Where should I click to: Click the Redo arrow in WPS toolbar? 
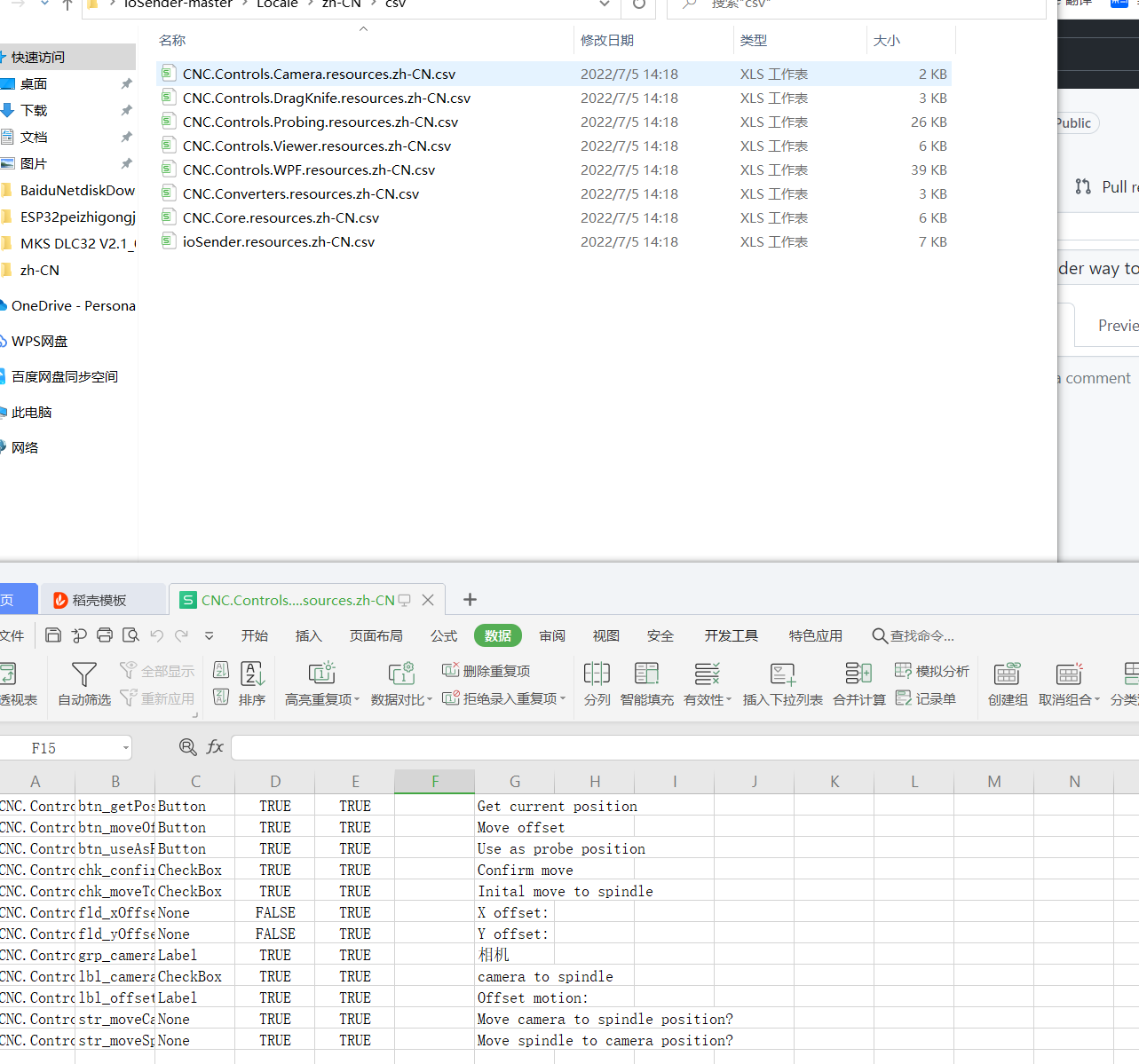[182, 635]
